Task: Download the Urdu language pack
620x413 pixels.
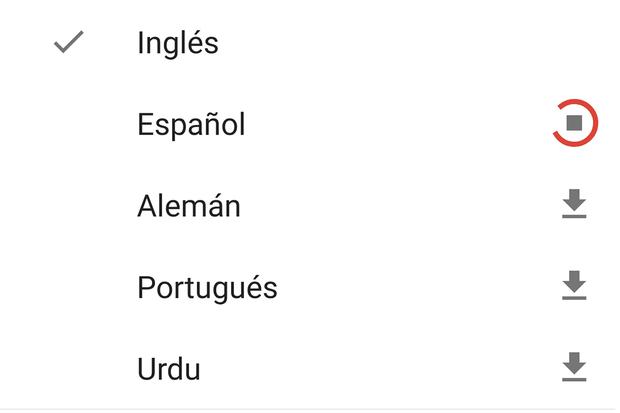Action: tap(573, 368)
